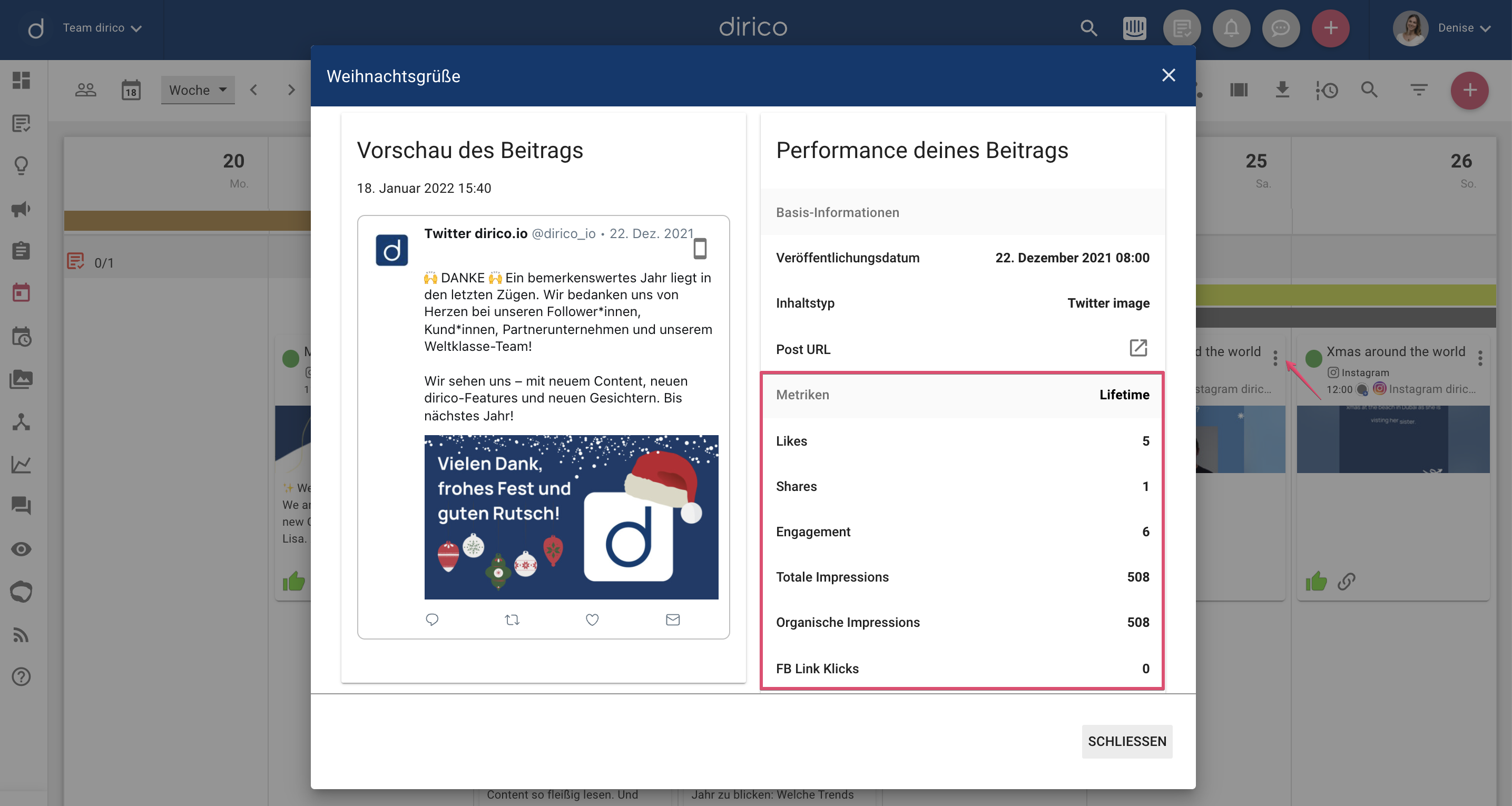
Task: Open the dashboard icon in left sidebar
Action: (21, 80)
